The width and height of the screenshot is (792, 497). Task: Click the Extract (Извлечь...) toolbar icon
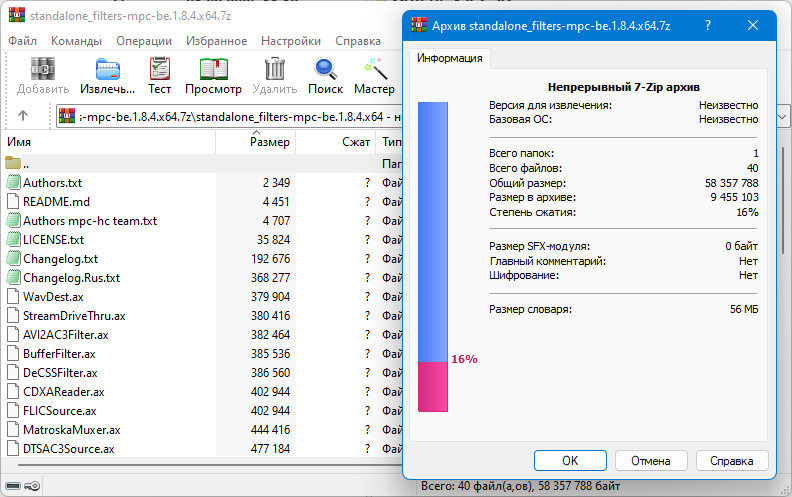pos(108,69)
